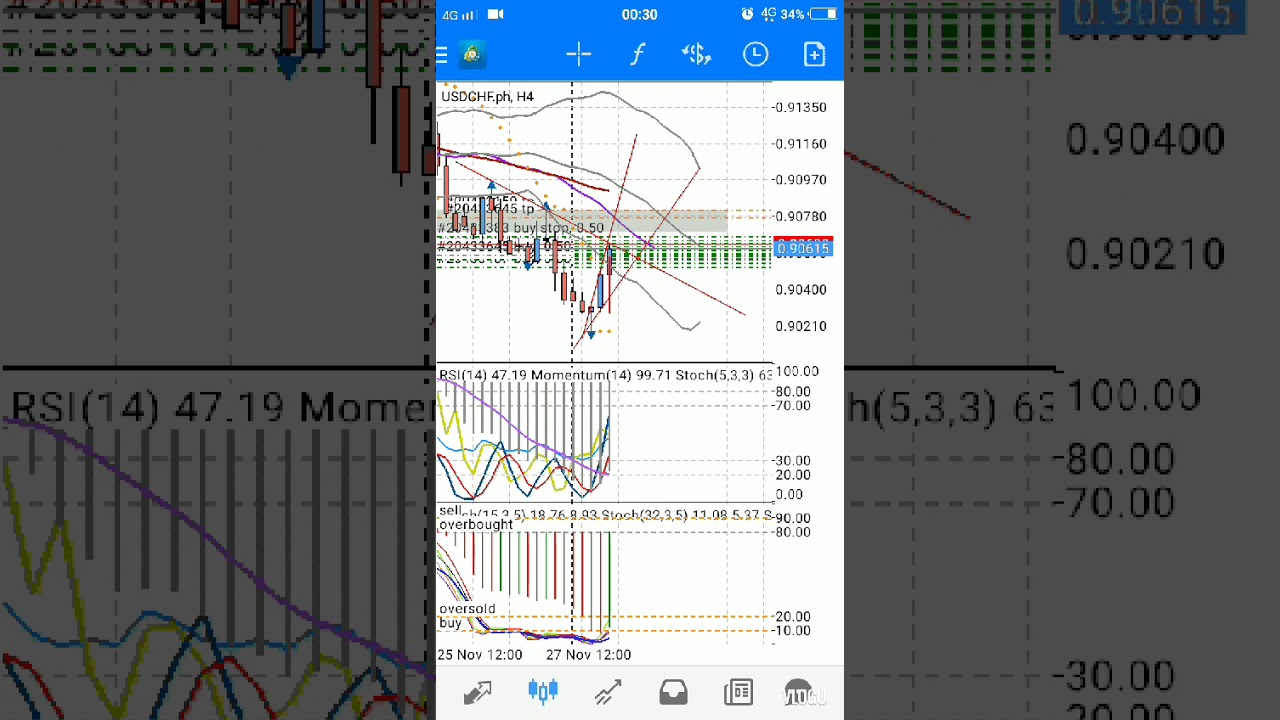The height and width of the screenshot is (720, 1280).
Task: Tap the sell overbought label
Action: pyautogui.click(x=476, y=517)
